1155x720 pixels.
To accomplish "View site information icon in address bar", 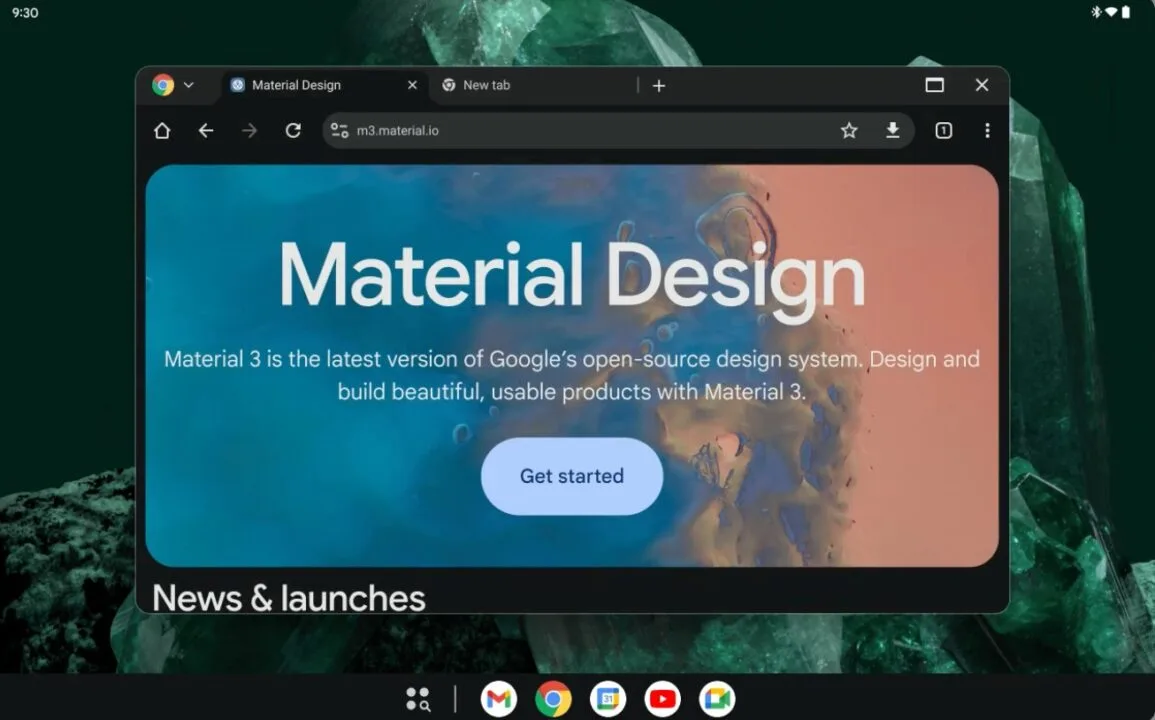I will [340, 131].
